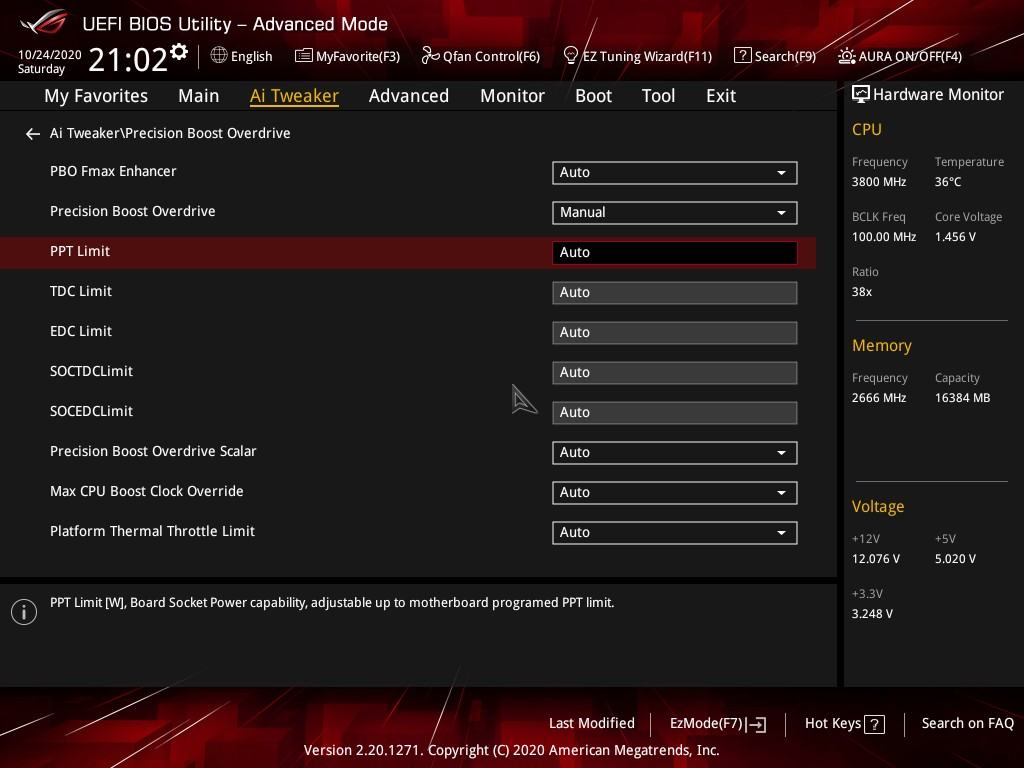The height and width of the screenshot is (768, 1024).
Task: Click the SOCTDCLimit input field
Action: [675, 373]
